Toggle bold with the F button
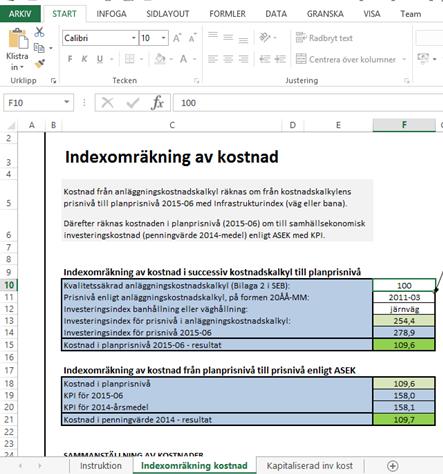 pyautogui.click(x=70, y=59)
